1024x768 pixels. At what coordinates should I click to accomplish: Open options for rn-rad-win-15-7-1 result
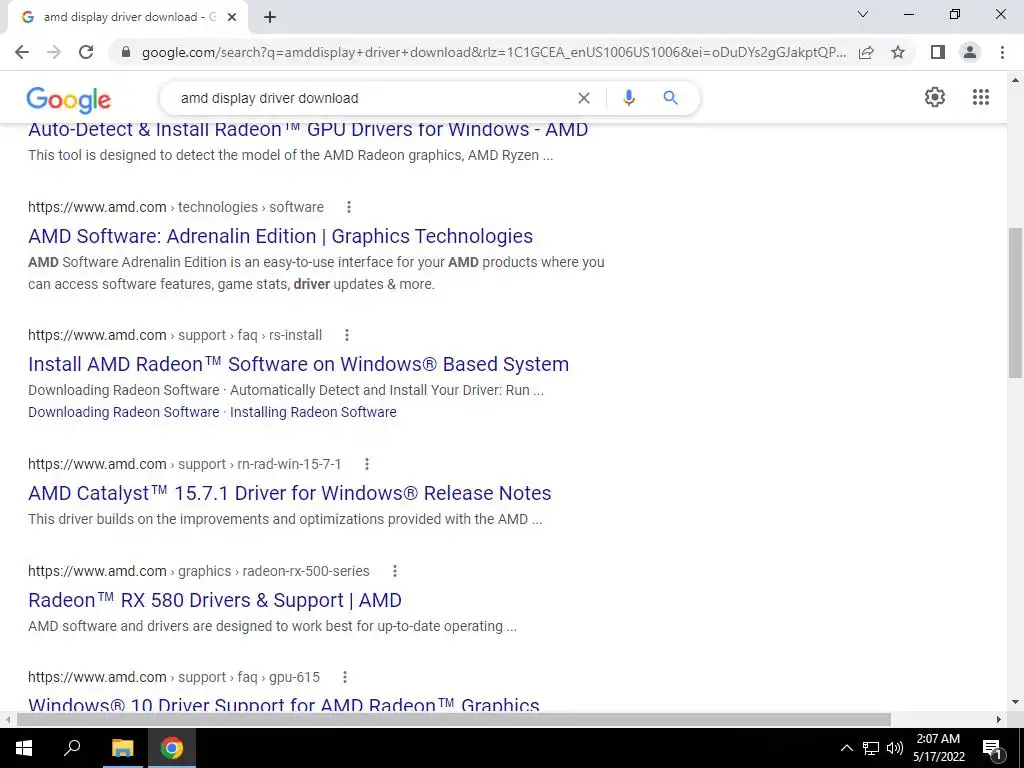(x=366, y=464)
